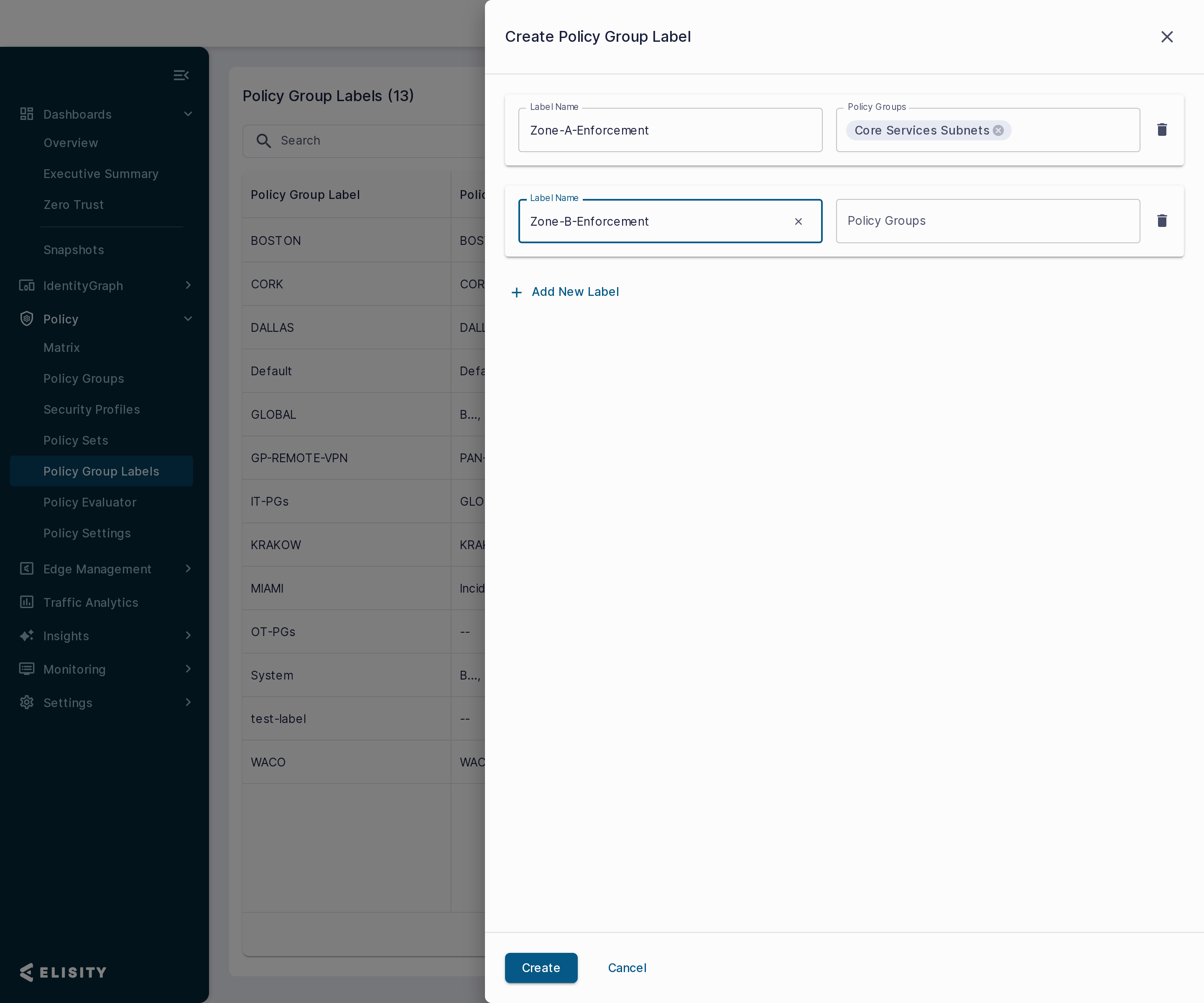Select the KRAKOW label row
1204x1003 pixels.
[x=363, y=545]
